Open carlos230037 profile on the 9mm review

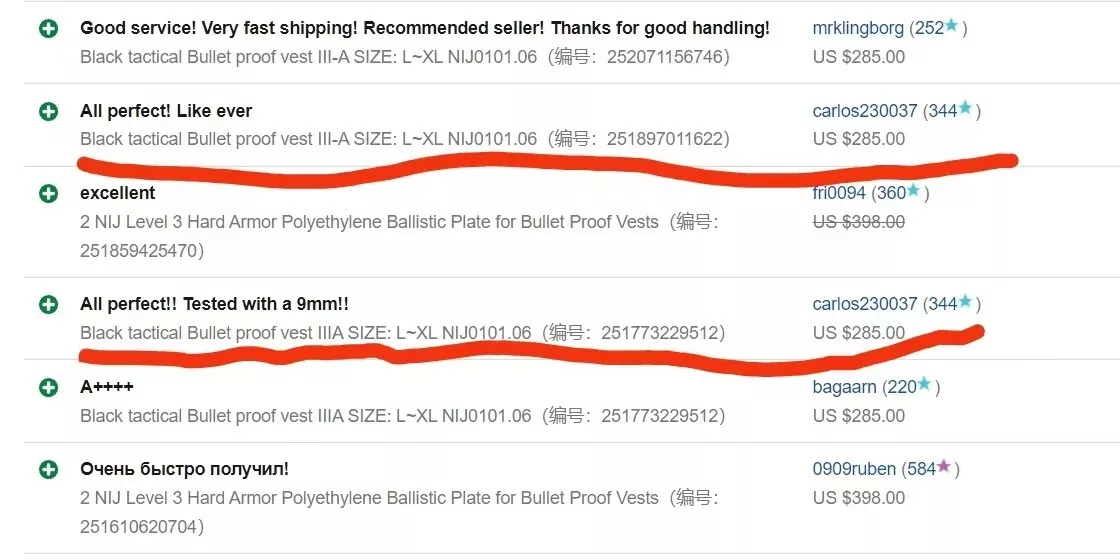[865, 304]
